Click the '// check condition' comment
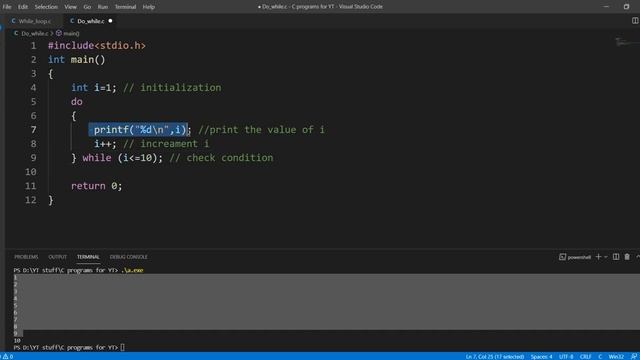640x360 pixels. [221, 158]
